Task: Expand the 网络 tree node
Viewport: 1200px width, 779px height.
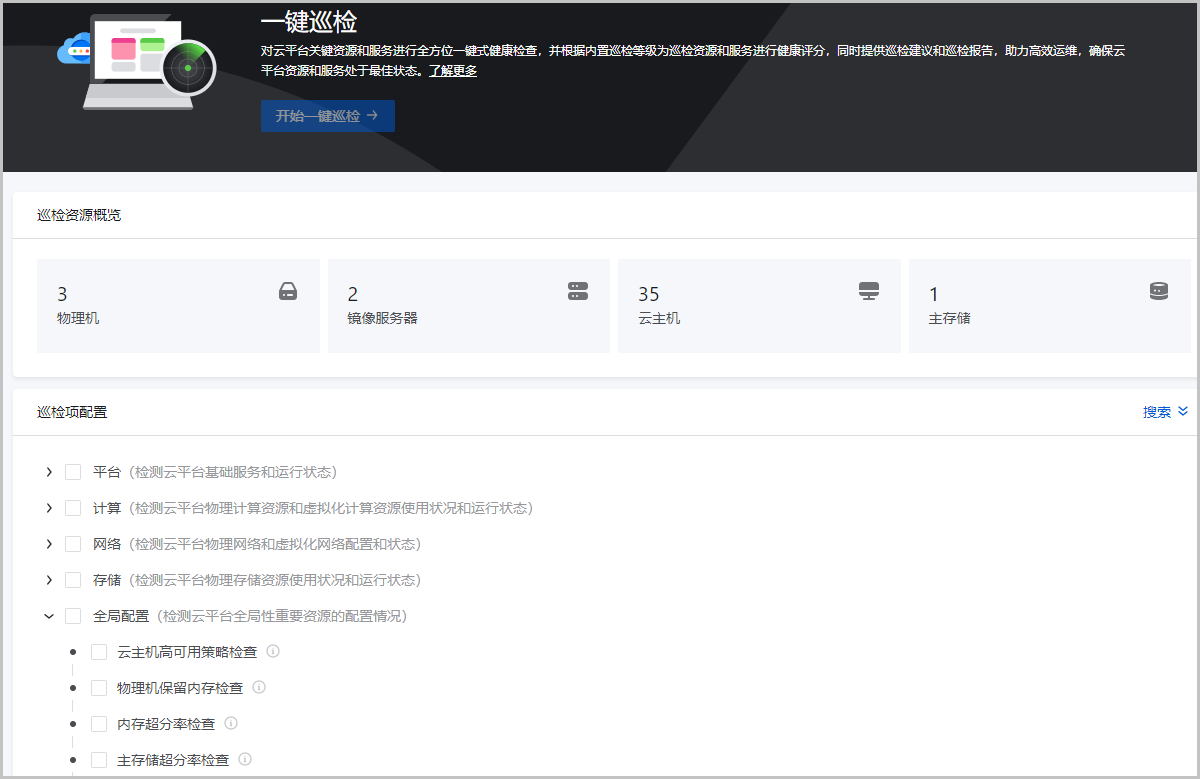Action: 49,544
